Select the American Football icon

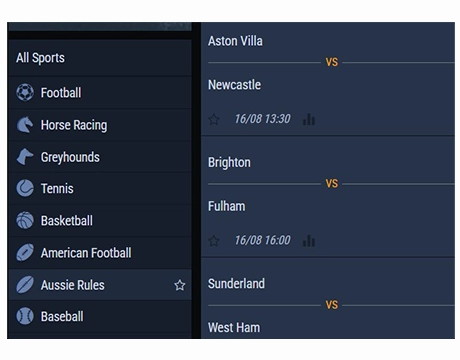pyautogui.click(x=25, y=253)
